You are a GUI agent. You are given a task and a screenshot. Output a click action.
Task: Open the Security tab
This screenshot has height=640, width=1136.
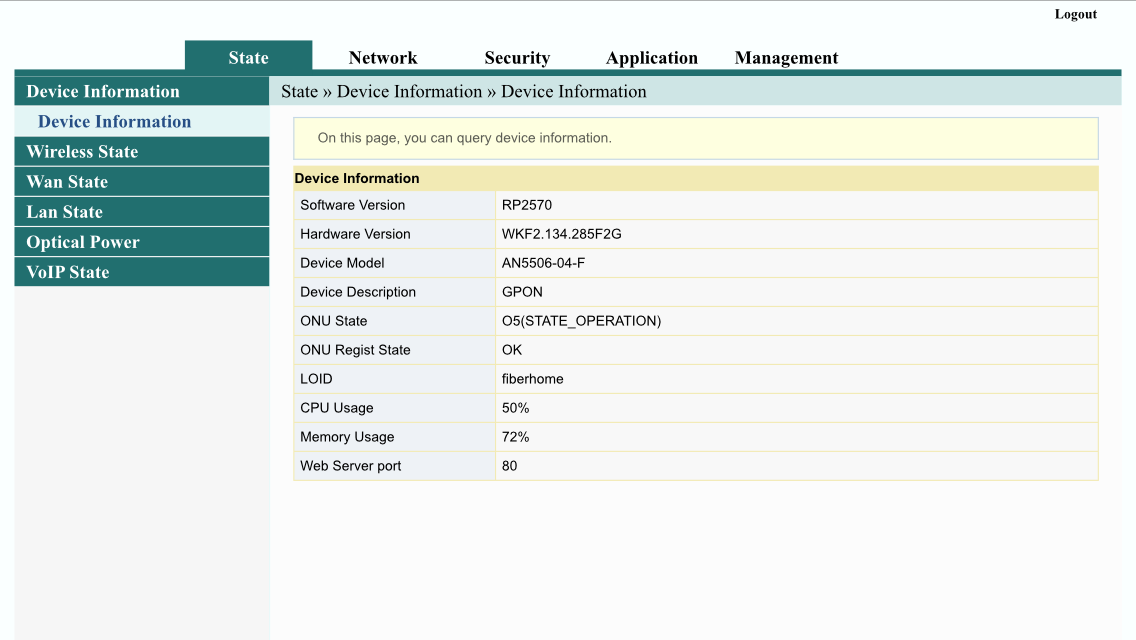pyautogui.click(x=517, y=58)
